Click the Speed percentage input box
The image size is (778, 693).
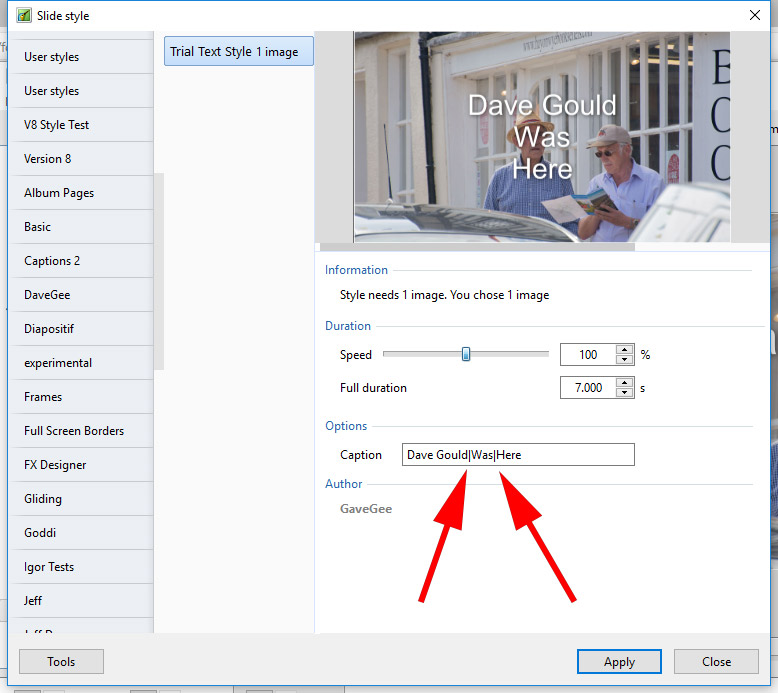pyautogui.click(x=587, y=355)
